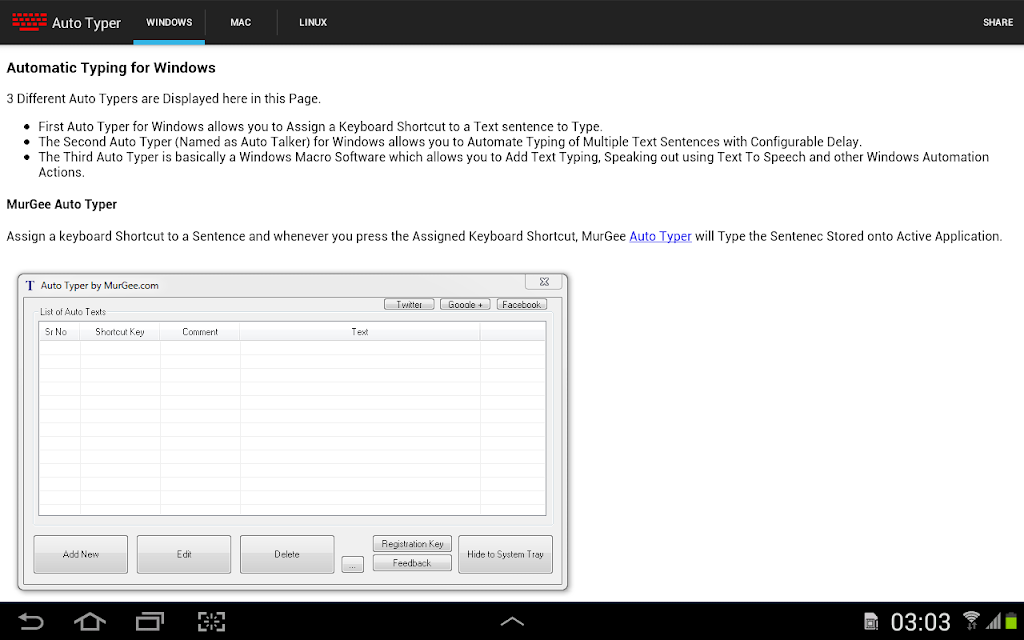This screenshot has height=640, width=1024.
Task: Tap the clock showing 03:03
Action: pos(920,622)
